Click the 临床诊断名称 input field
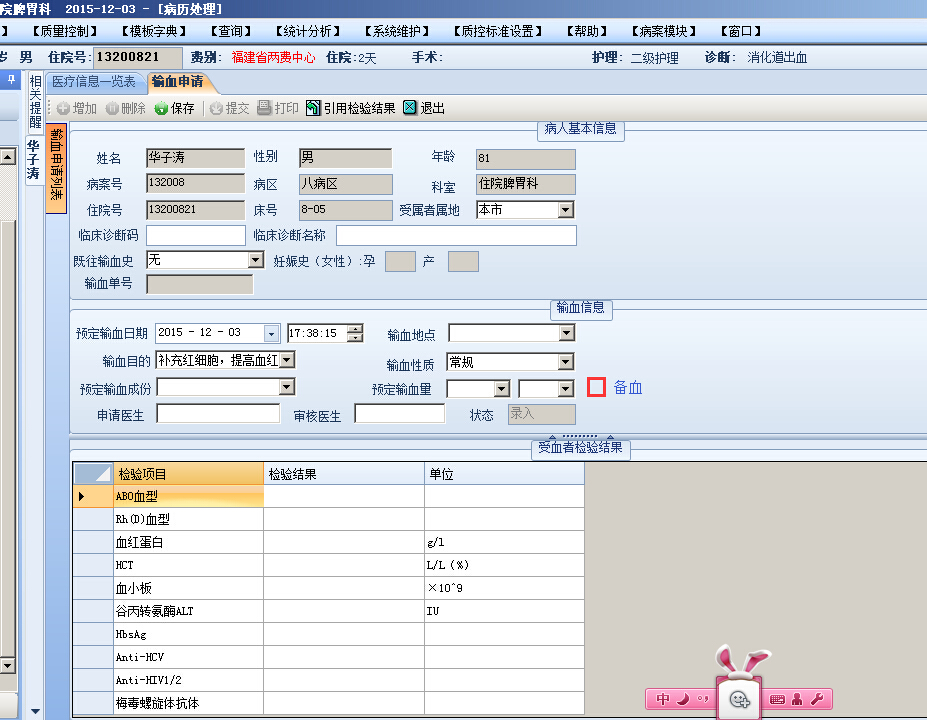Viewport: 927px width, 720px height. point(456,235)
